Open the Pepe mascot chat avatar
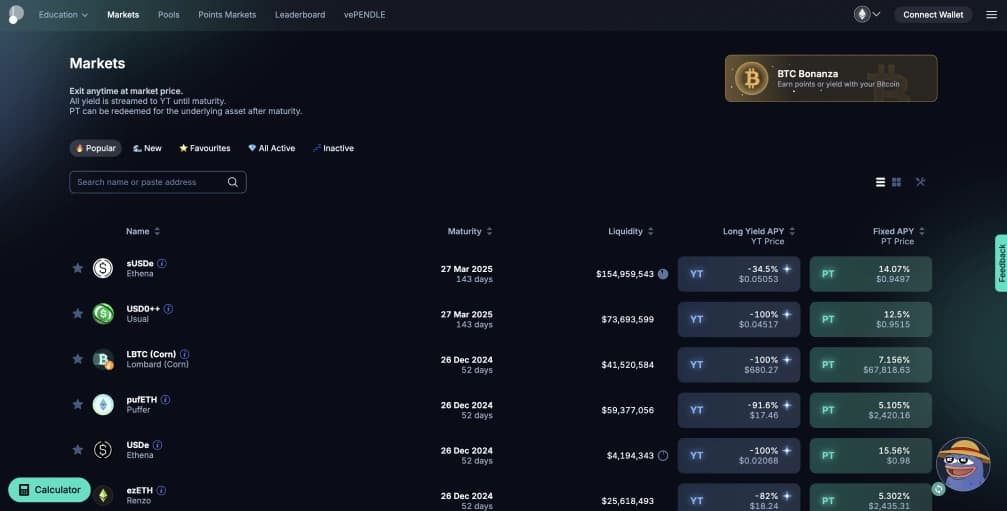1007x511 pixels. tap(962, 464)
